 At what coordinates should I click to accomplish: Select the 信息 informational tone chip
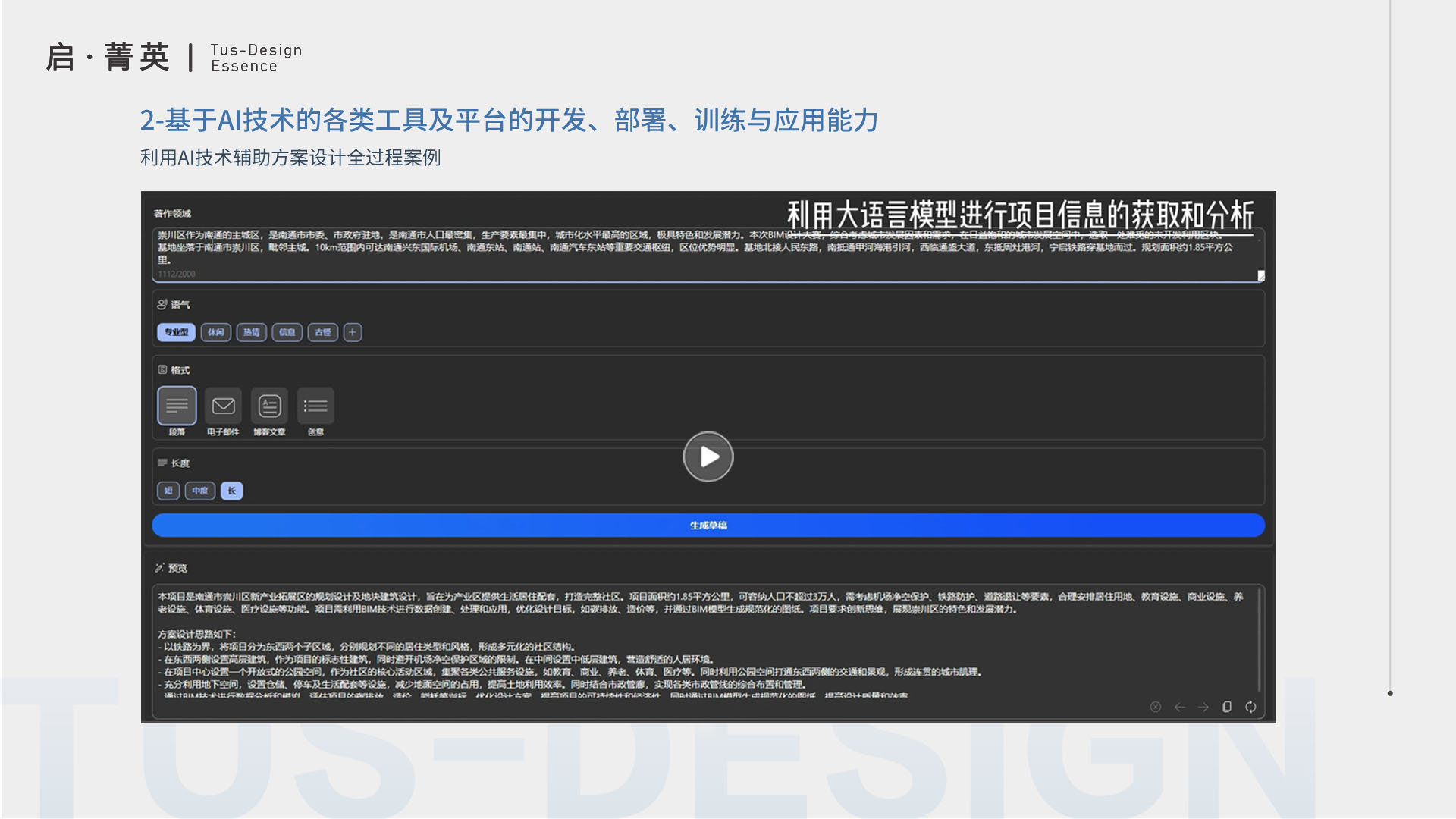tap(287, 332)
